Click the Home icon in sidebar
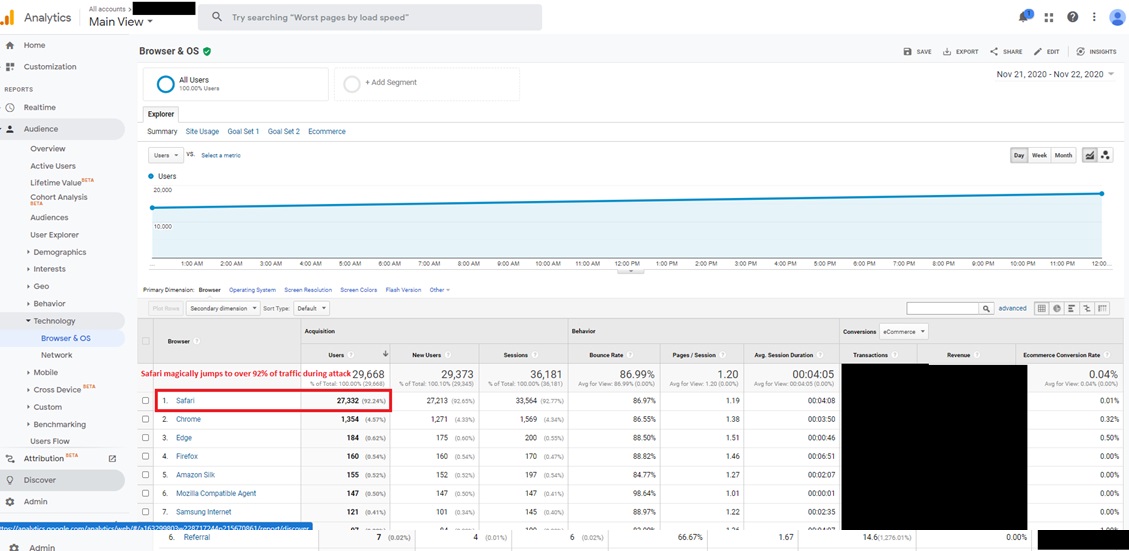1129x551 pixels. [x=10, y=45]
